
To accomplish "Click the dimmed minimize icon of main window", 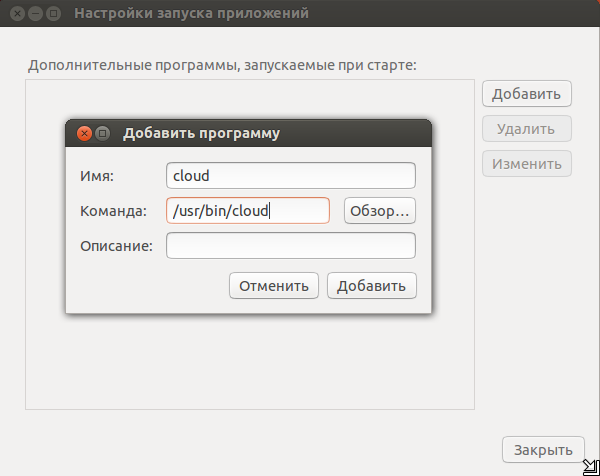I will (35, 13).
